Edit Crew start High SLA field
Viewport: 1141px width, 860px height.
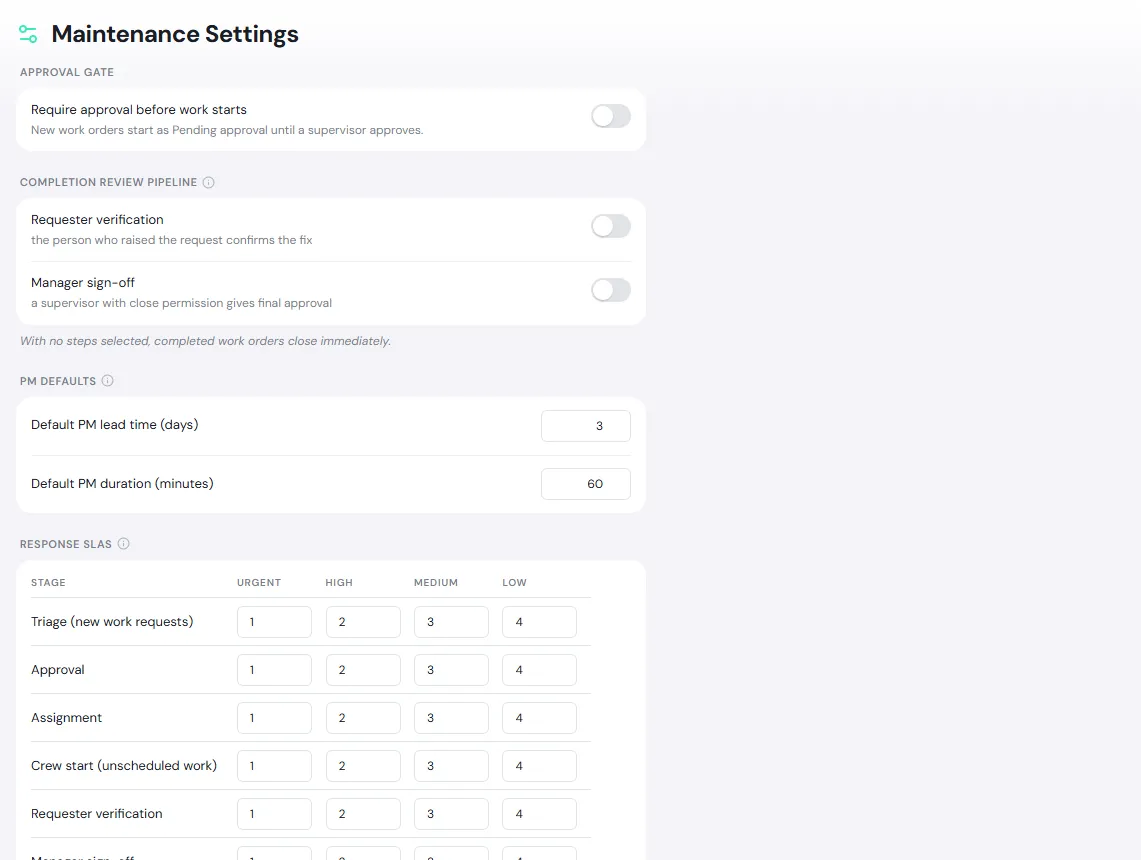363,766
